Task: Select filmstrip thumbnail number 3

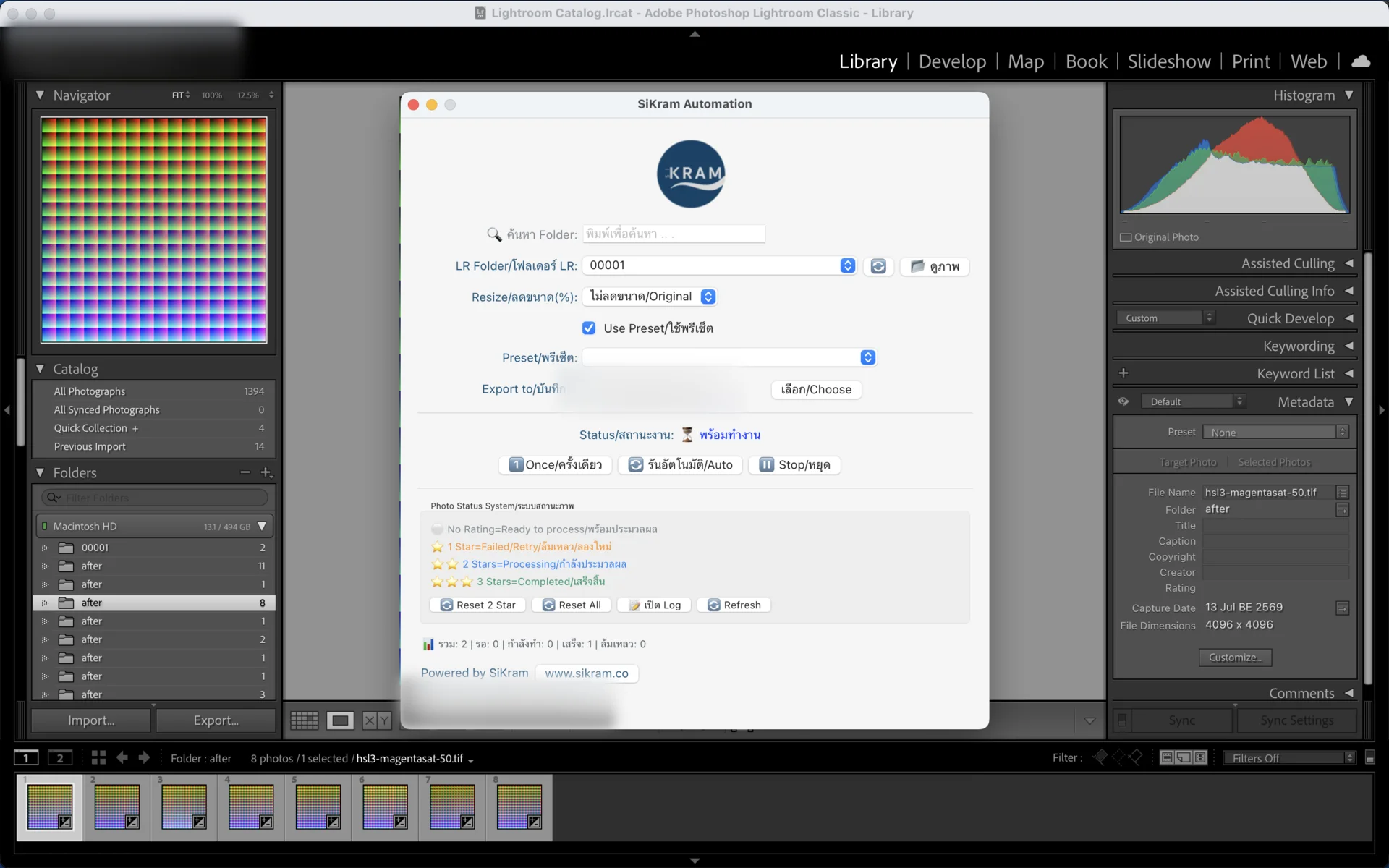Action: click(184, 807)
